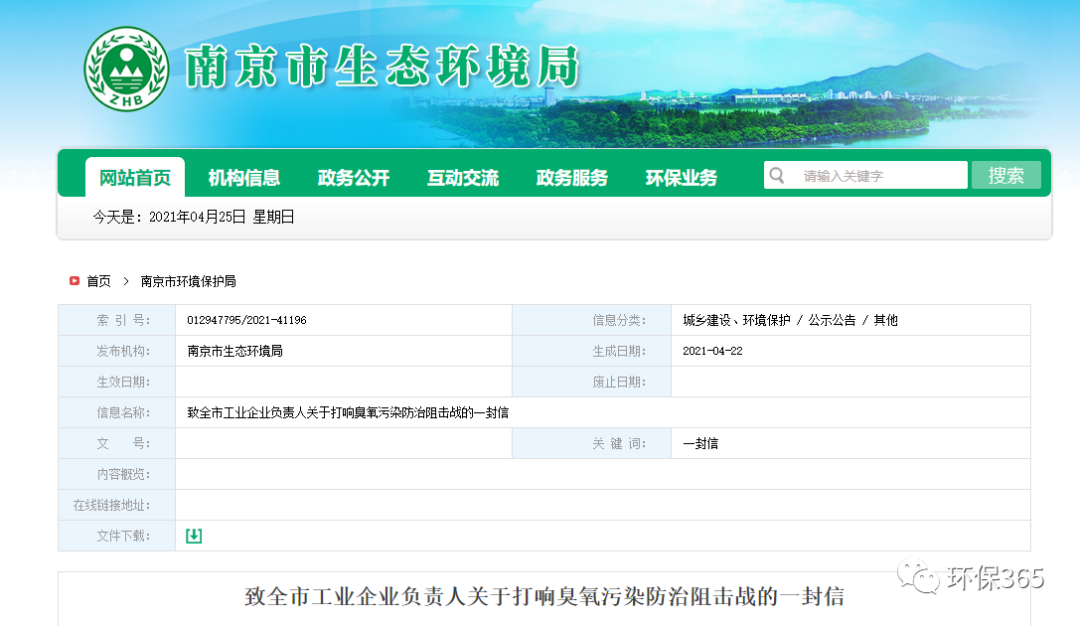Select the 政务服务 navigation item
The width and height of the screenshot is (1080, 626).
(572, 178)
